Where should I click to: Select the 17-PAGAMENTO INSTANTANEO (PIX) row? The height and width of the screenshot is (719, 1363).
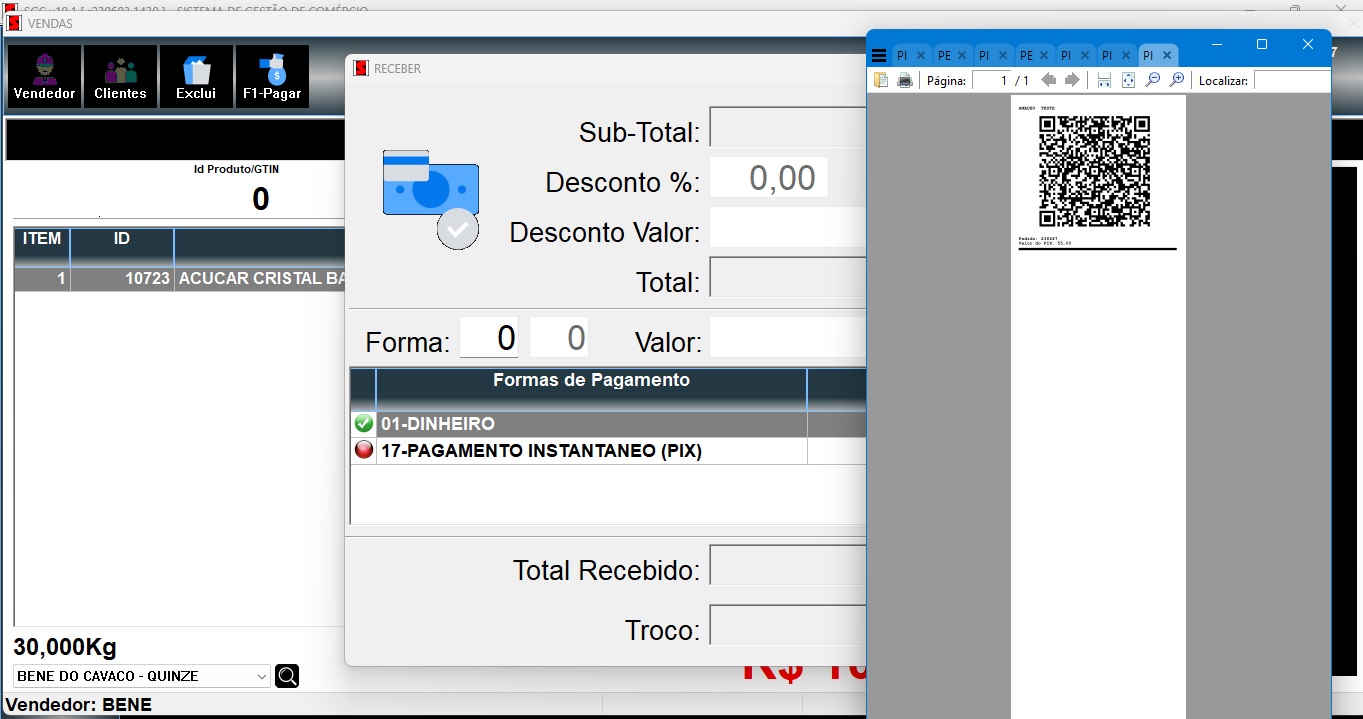point(608,451)
